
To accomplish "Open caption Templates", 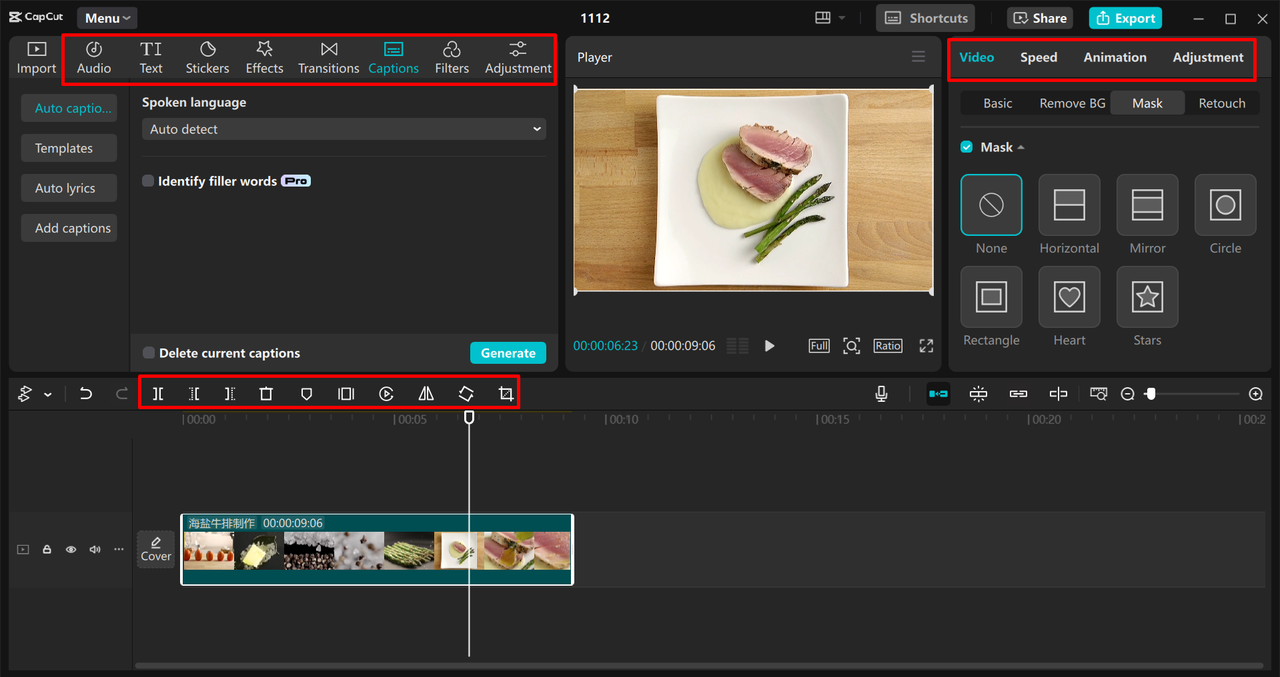I will 69,148.
